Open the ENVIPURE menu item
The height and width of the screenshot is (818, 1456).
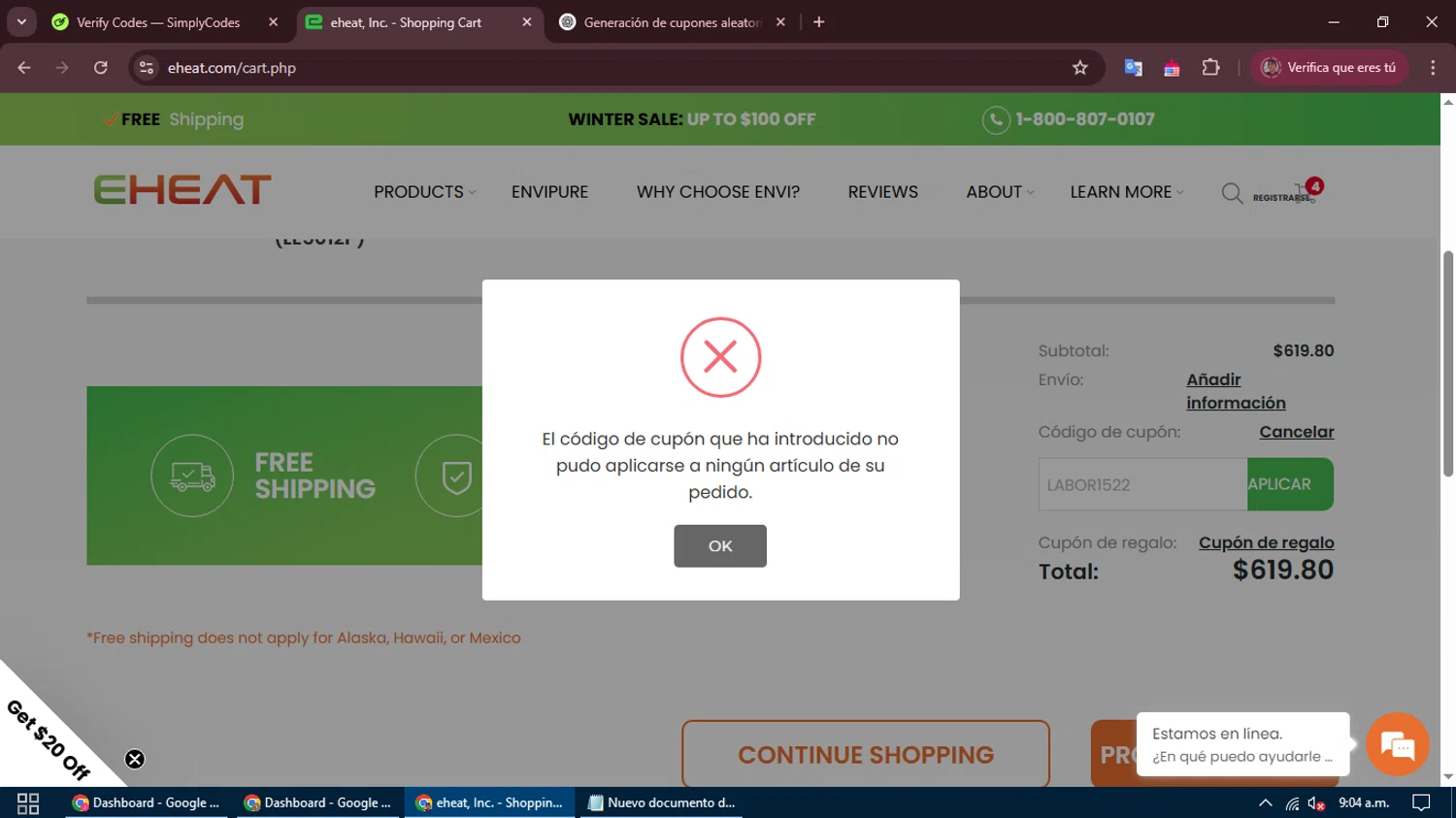pos(549,192)
